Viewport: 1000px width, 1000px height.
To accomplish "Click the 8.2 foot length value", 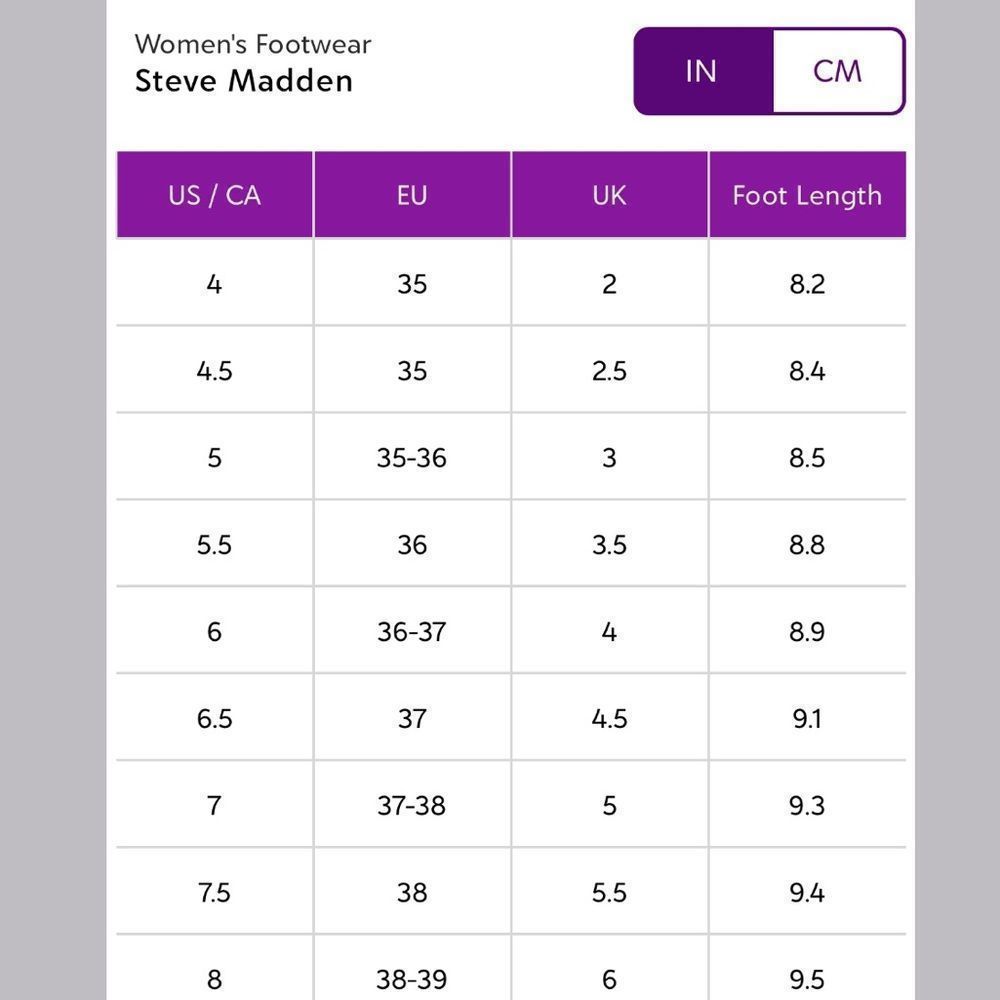I will pos(807,284).
